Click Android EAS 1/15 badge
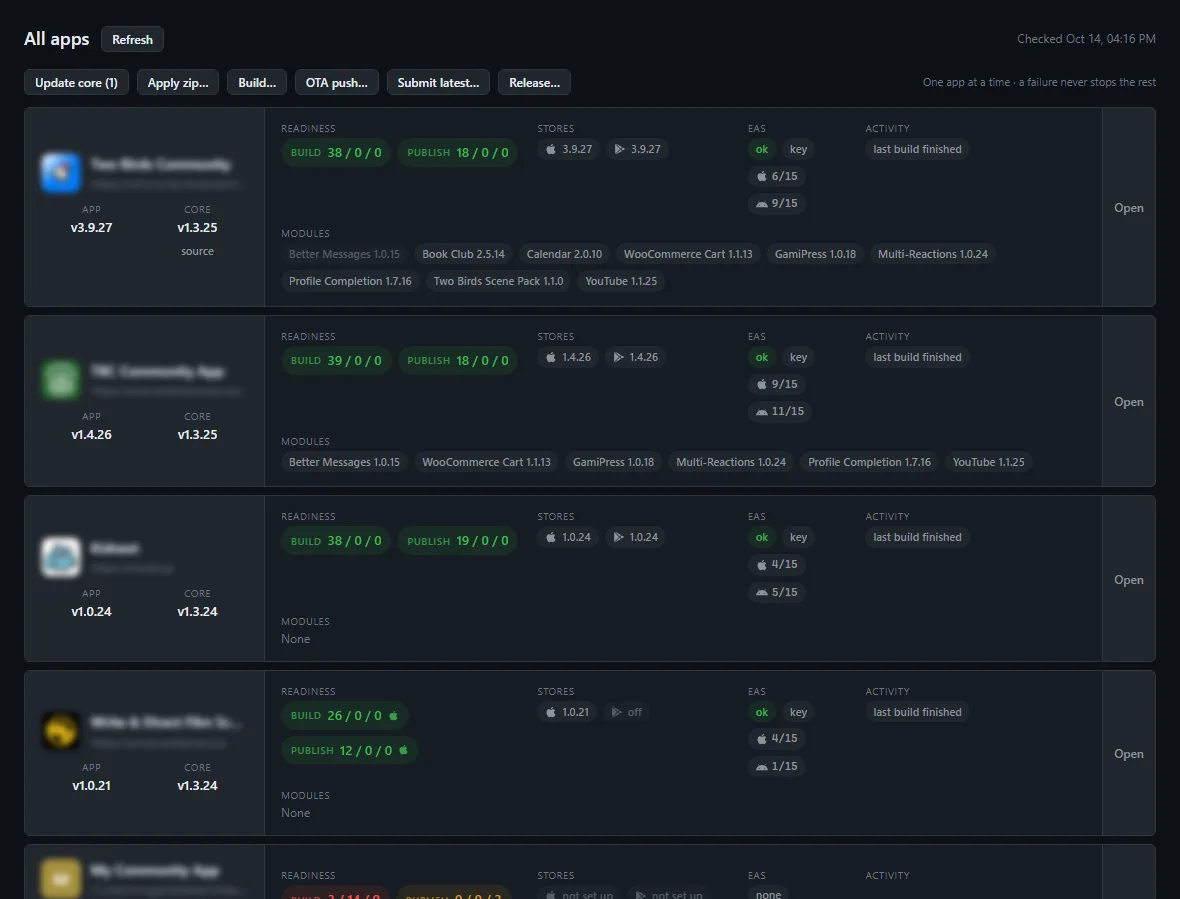 pos(777,766)
